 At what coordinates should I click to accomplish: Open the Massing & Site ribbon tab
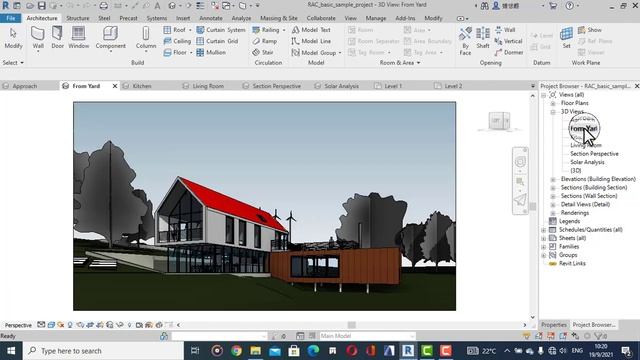(279, 18)
